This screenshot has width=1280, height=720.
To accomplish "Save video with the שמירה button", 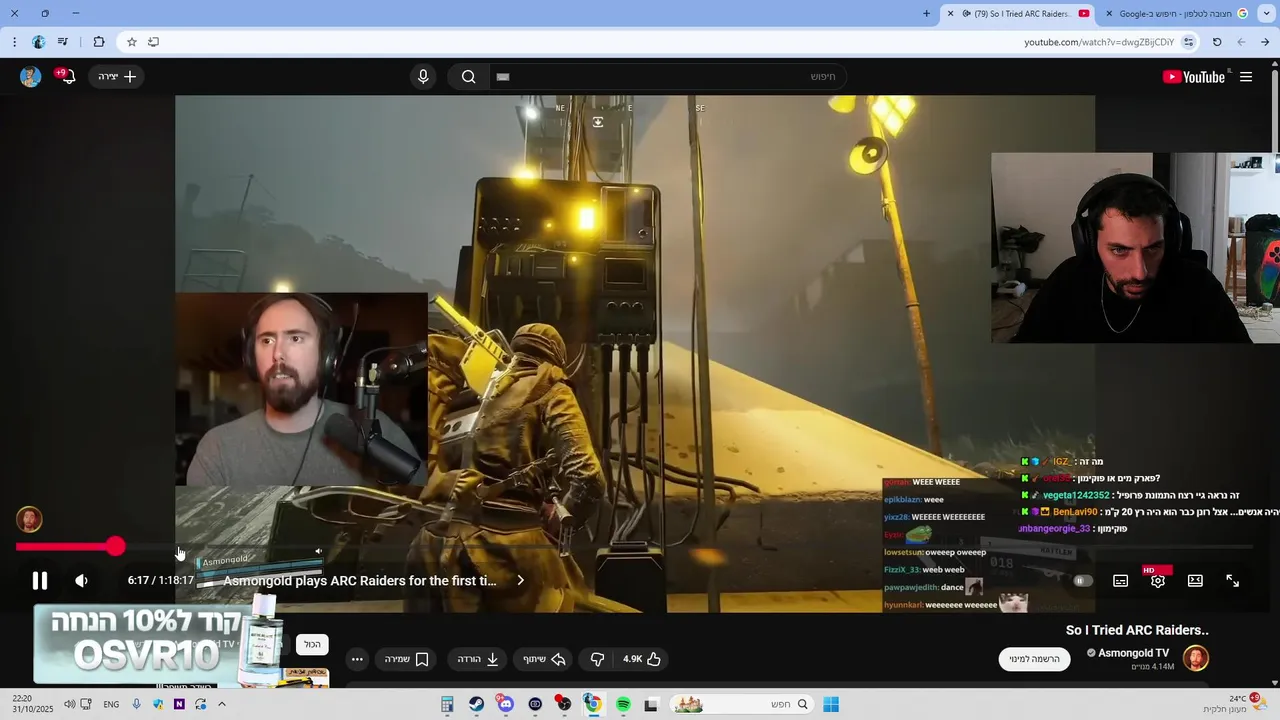I will (407, 659).
